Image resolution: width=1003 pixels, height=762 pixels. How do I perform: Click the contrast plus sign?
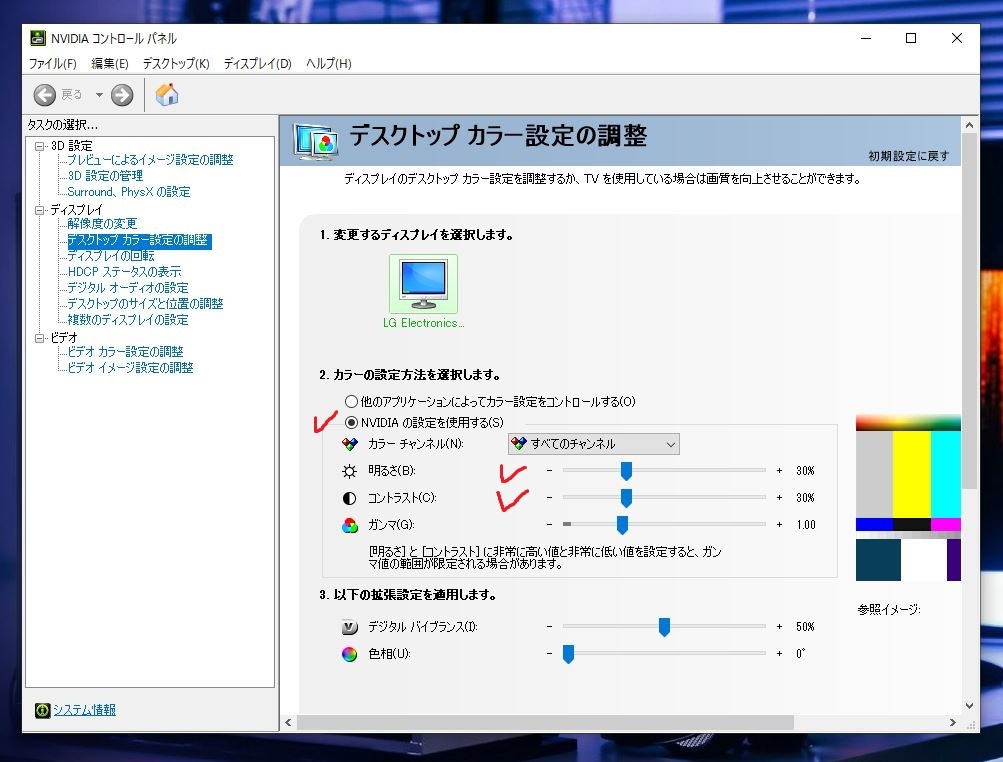779,498
